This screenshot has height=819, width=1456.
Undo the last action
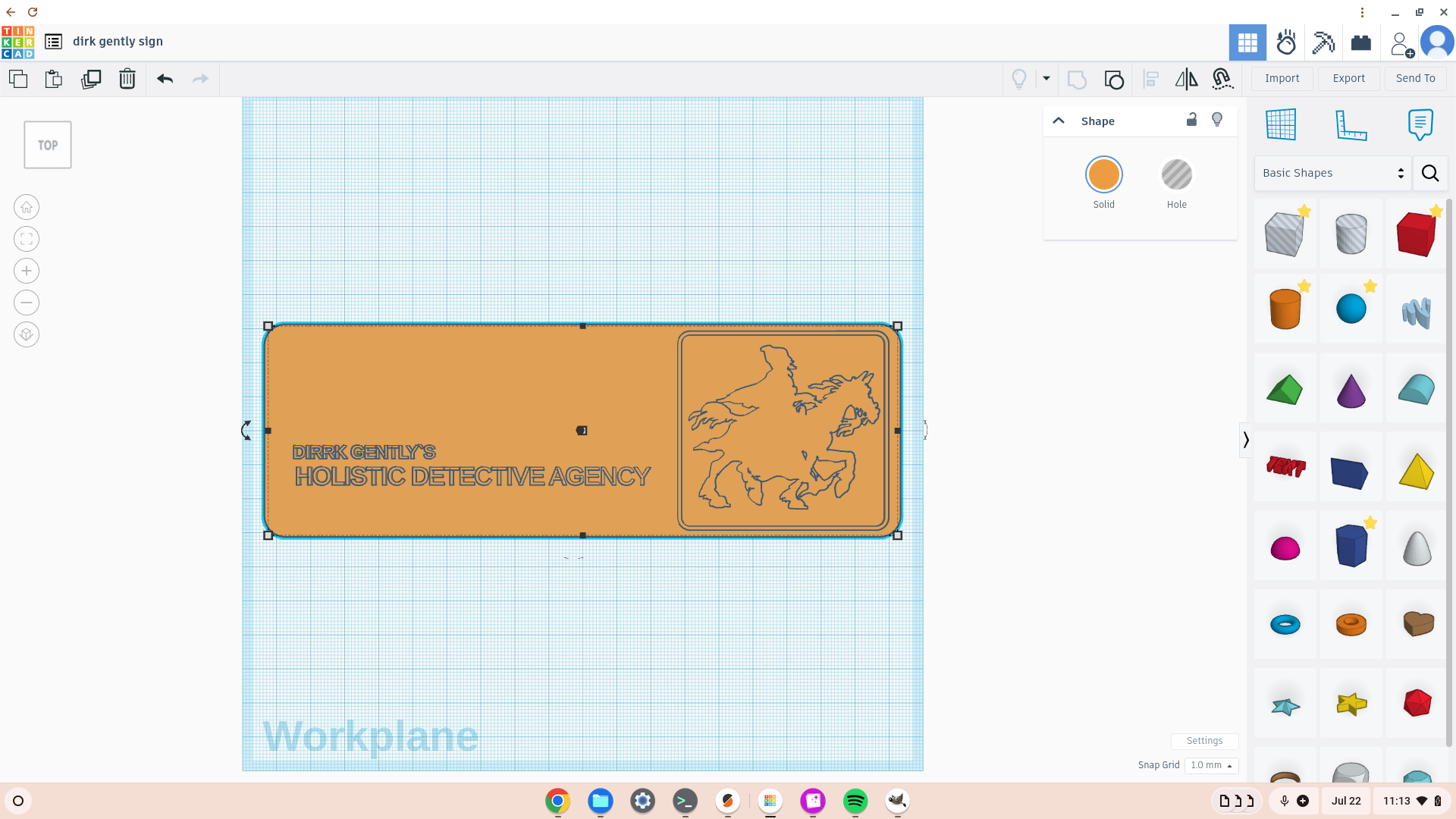pyautogui.click(x=165, y=79)
